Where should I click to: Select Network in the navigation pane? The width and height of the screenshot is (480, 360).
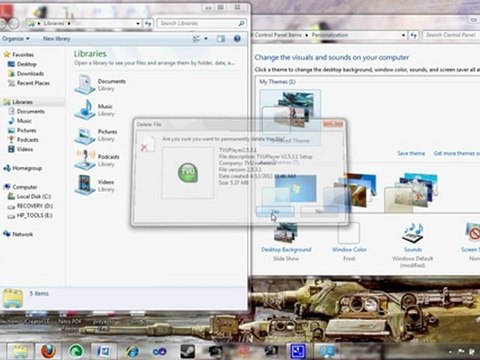(x=22, y=234)
